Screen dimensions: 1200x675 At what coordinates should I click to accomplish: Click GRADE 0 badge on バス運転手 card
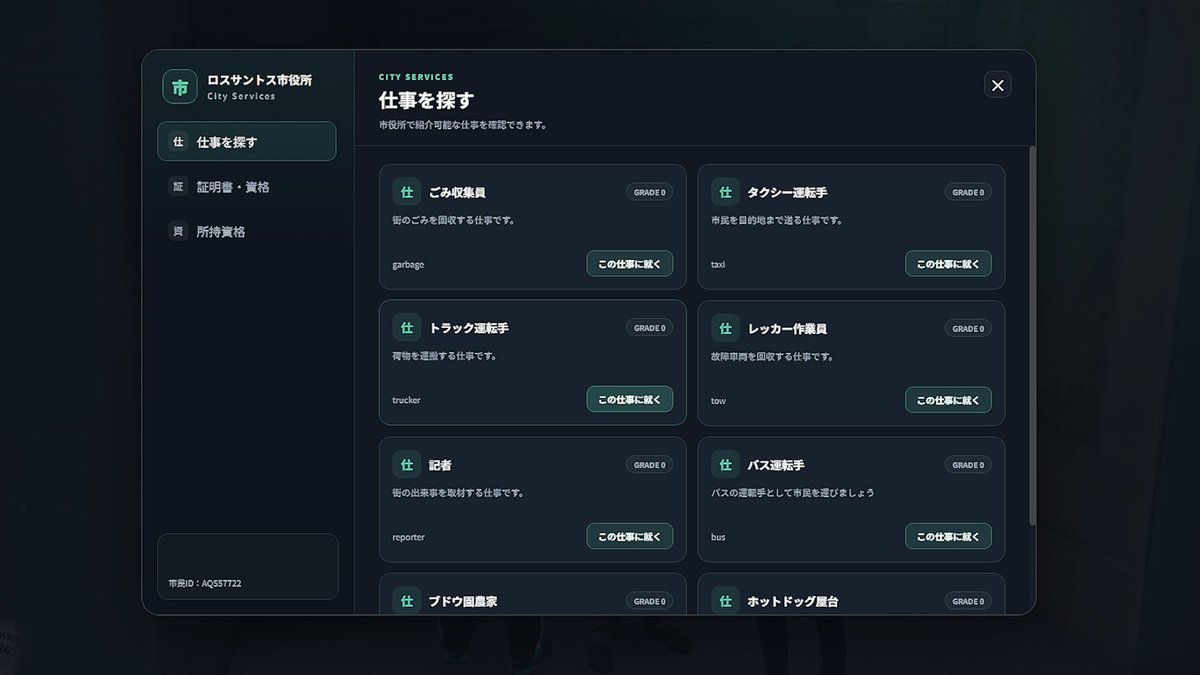[968, 465]
